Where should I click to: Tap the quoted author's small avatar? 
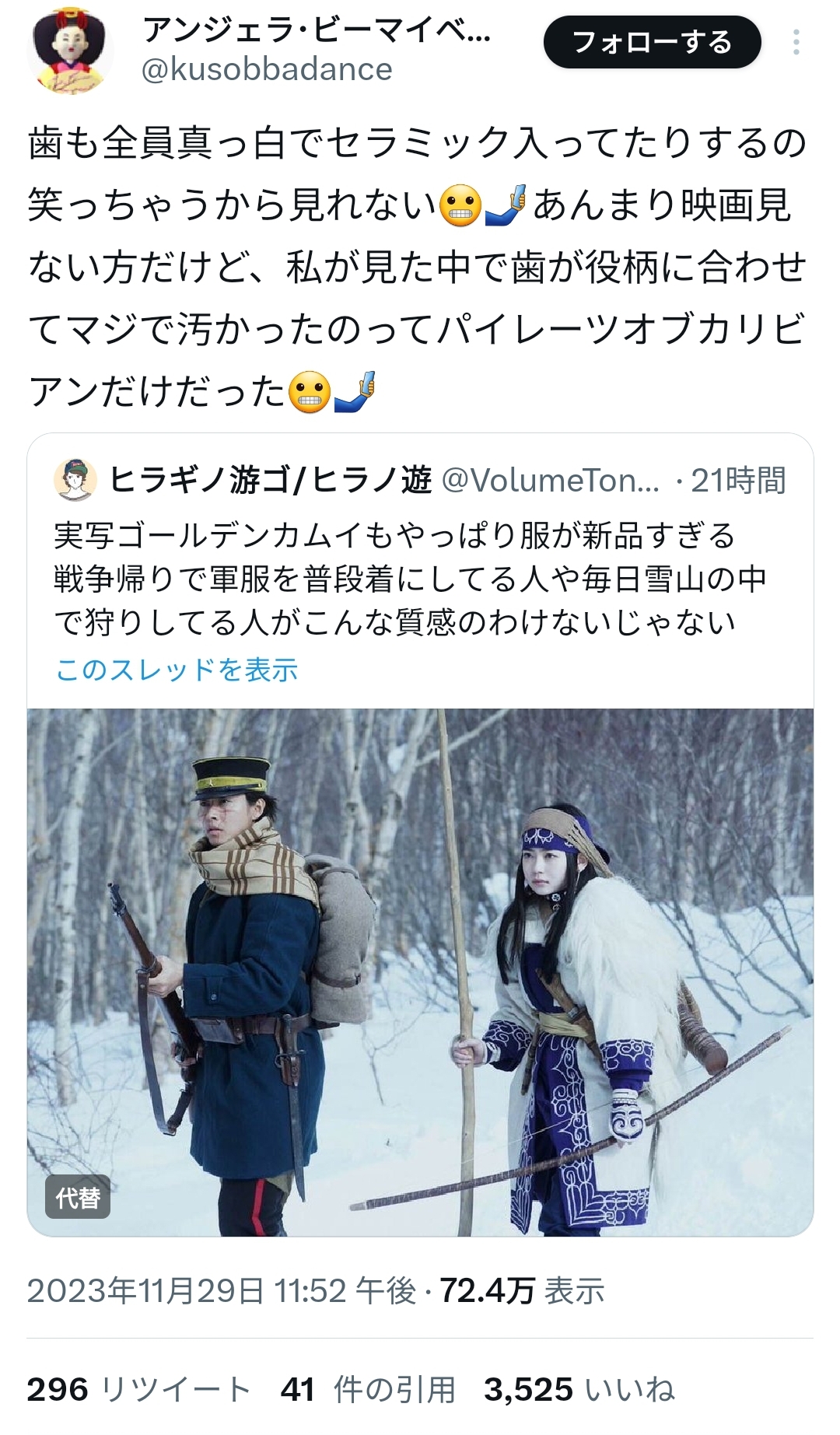75,480
